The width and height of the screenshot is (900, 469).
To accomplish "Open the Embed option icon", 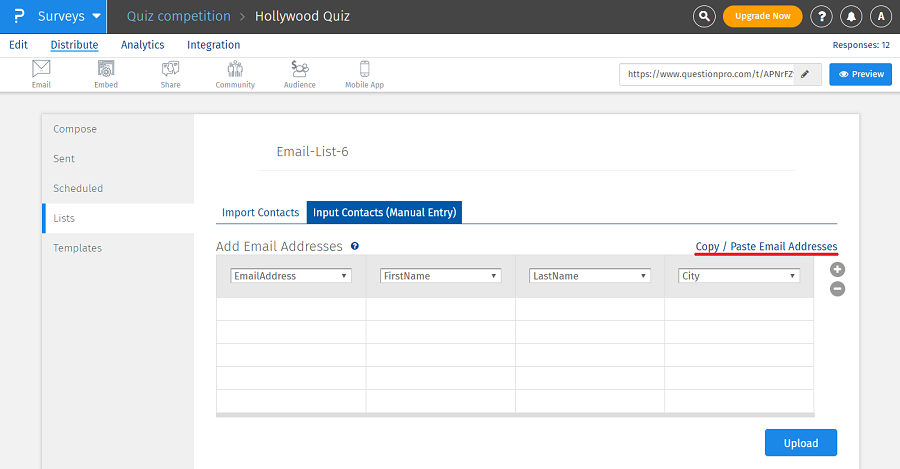I will [x=106, y=69].
